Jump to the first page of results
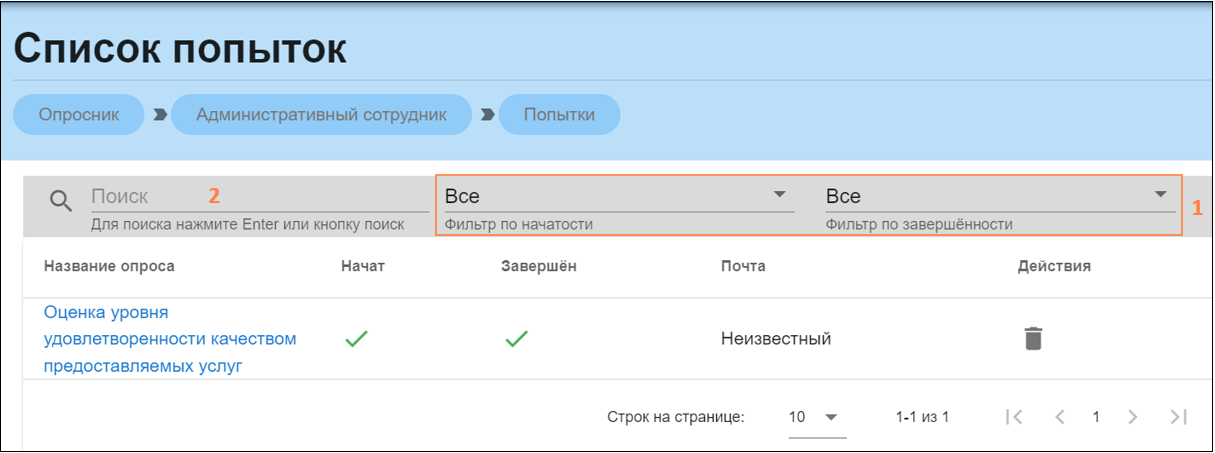The image size is (1215, 453). pos(1014,417)
